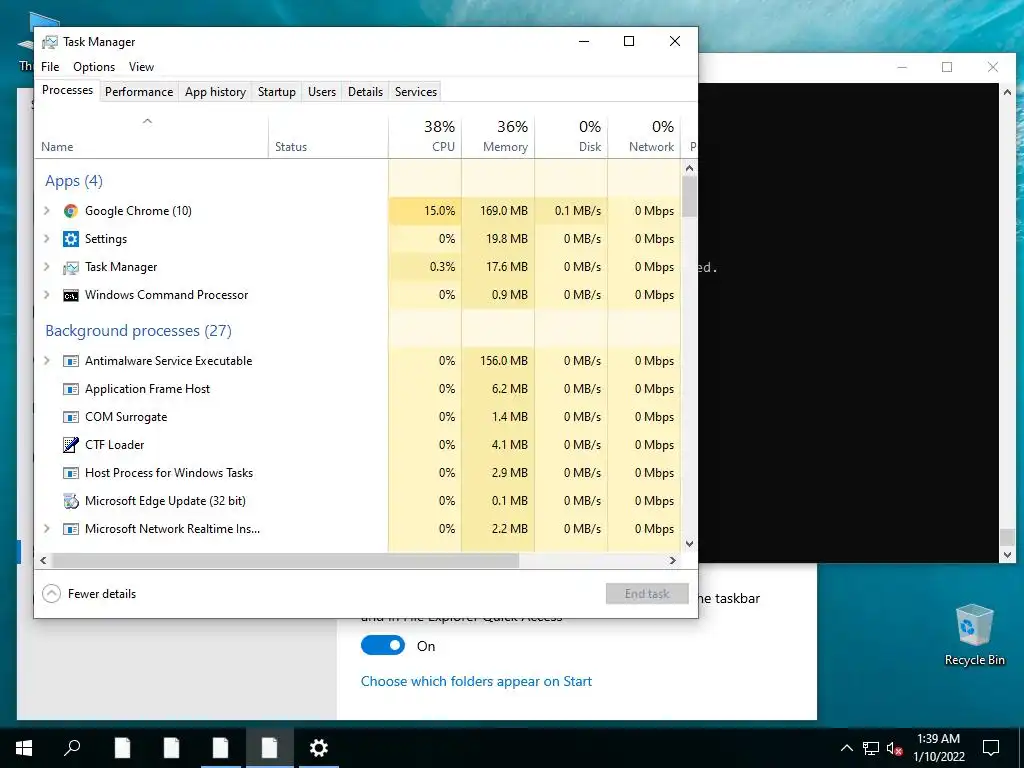Expand the Task Manager process row
The image size is (1024, 768).
pos(47,267)
